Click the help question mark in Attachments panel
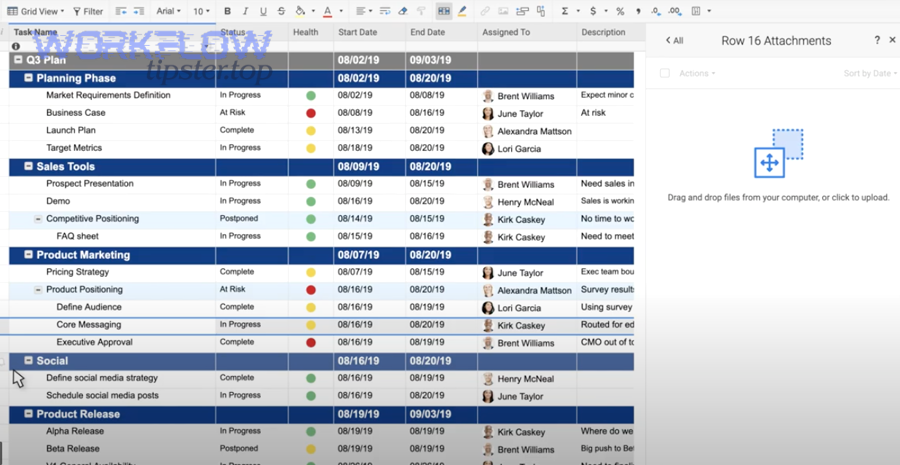The height and width of the screenshot is (465, 900). pos(877,40)
